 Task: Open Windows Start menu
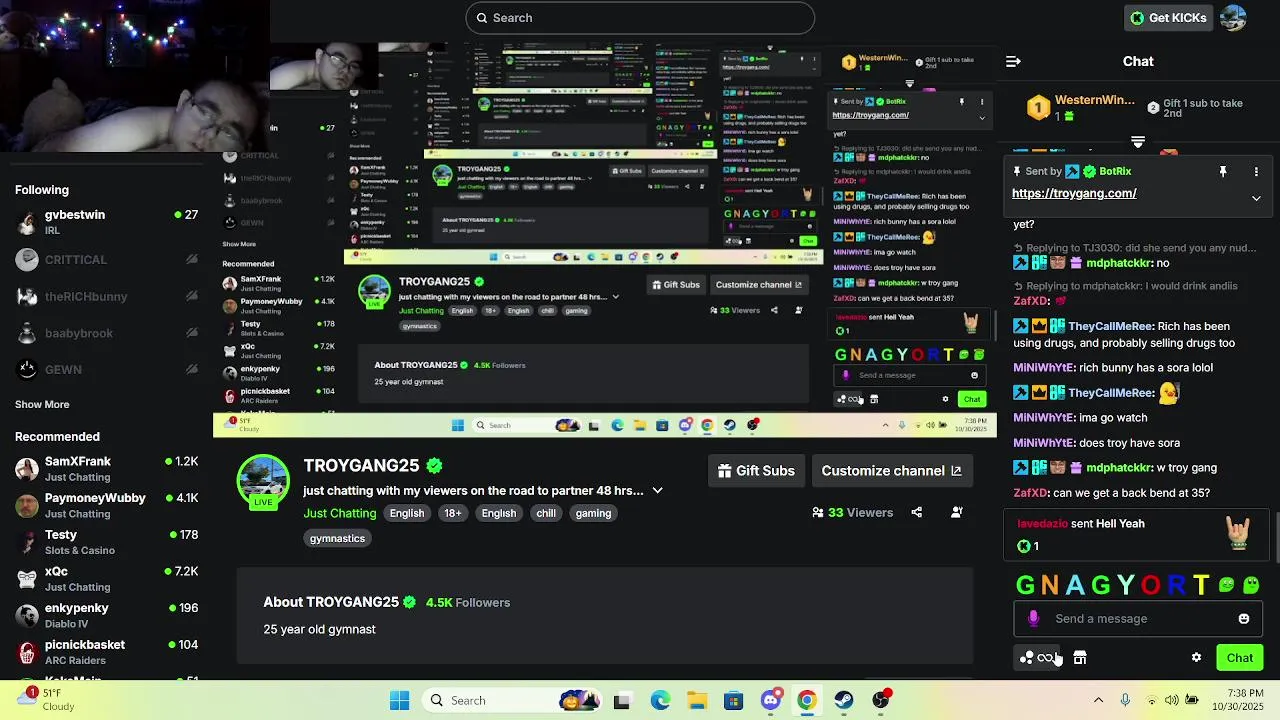tap(399, 700)
